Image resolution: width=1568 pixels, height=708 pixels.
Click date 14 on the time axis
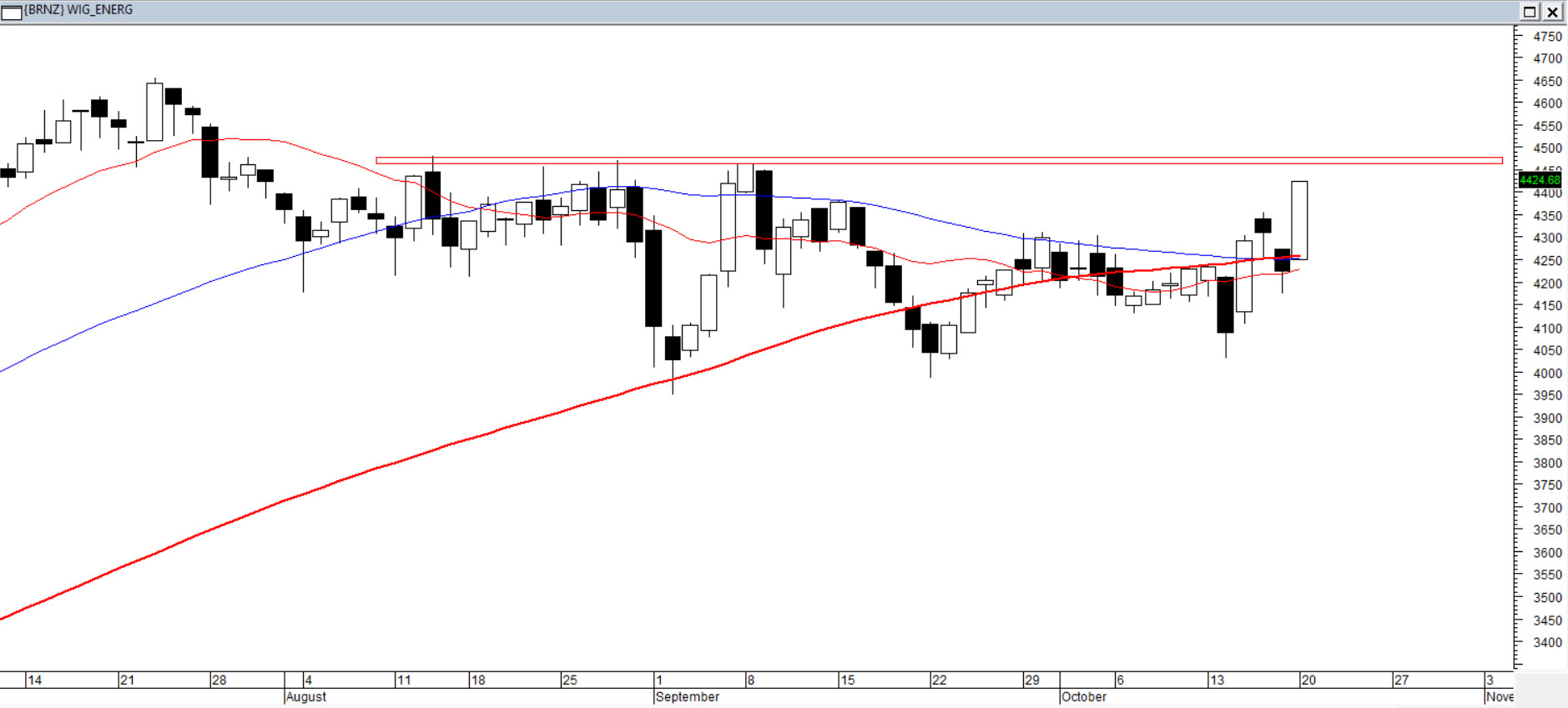[34, 680]
